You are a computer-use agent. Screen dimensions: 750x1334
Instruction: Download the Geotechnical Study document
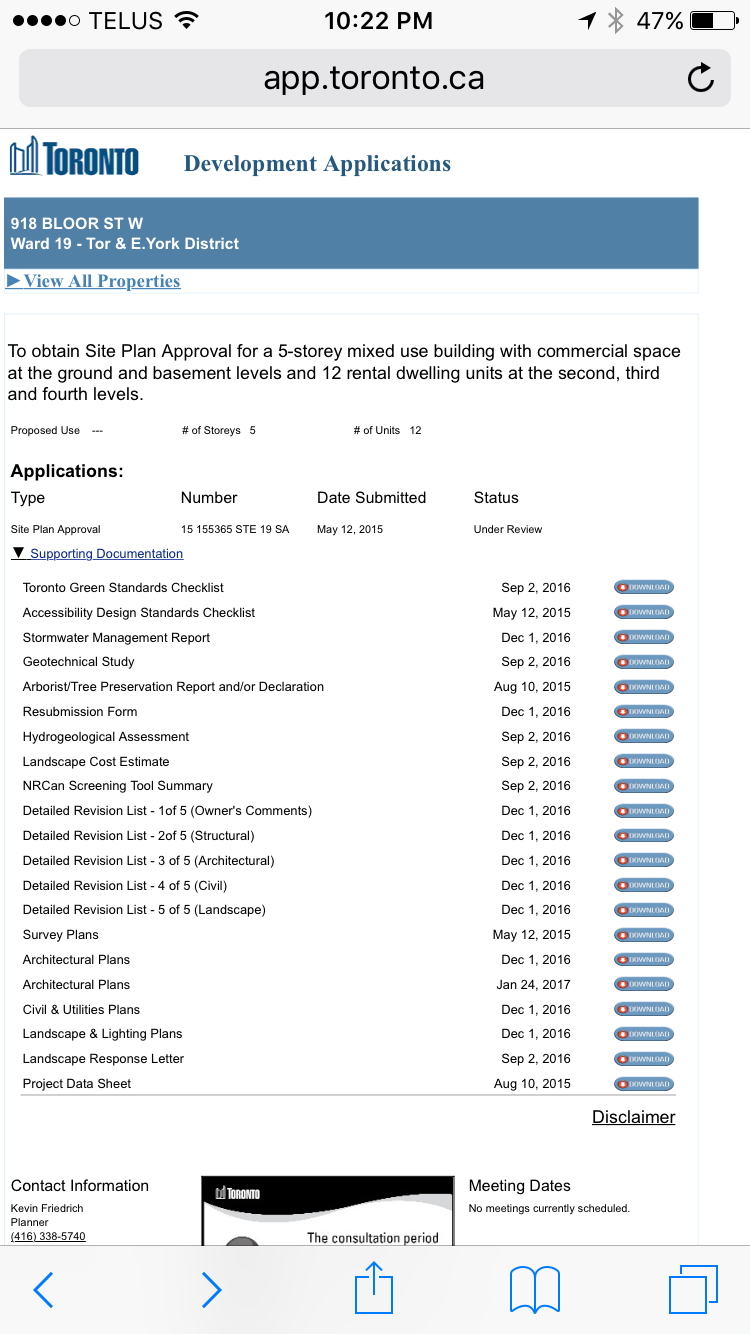pos(644,662)
